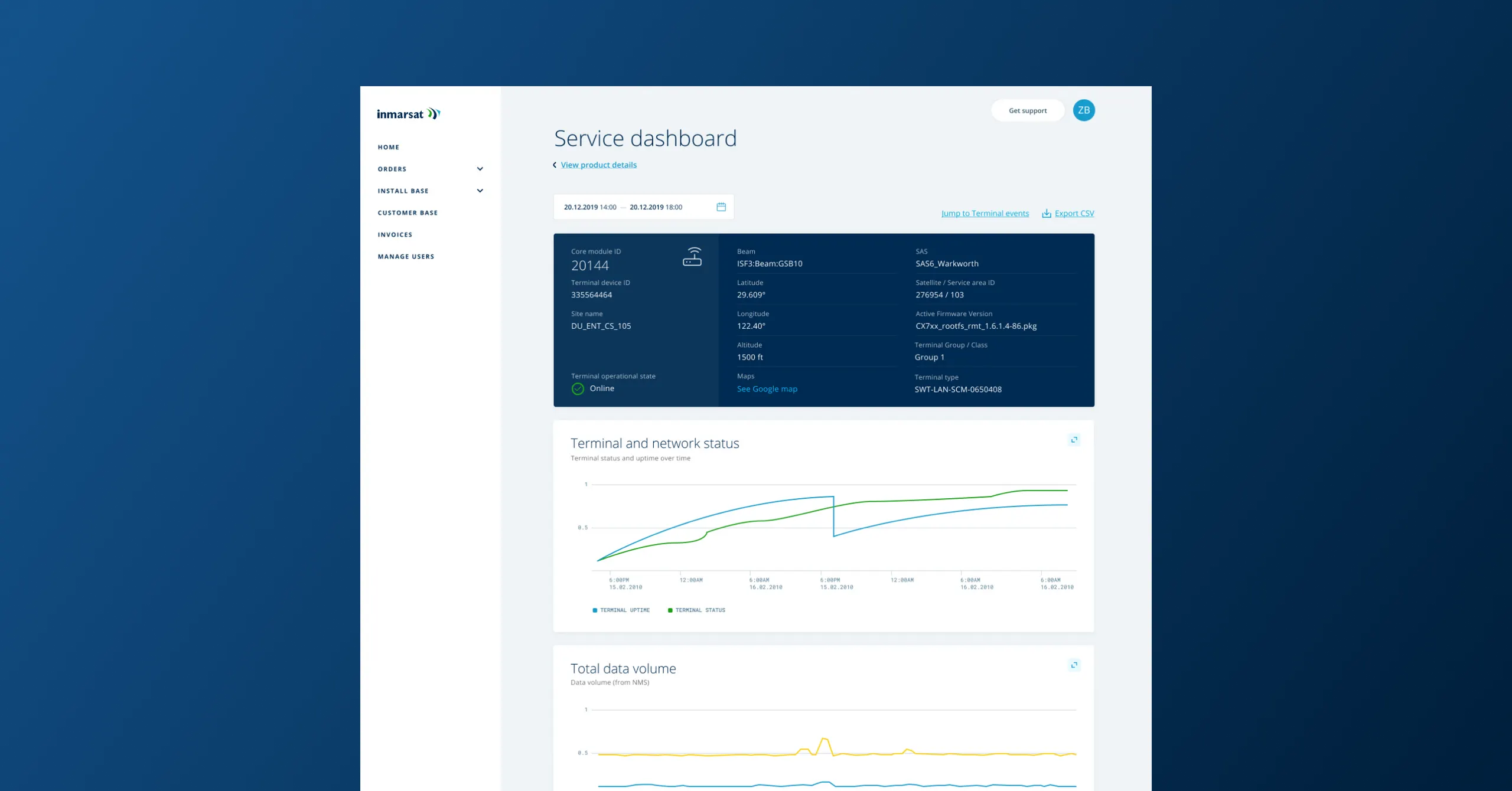This screenshot has width=1512, height=791.
Task: Expand the Install Base menu chevron
Action: (480, 191)
